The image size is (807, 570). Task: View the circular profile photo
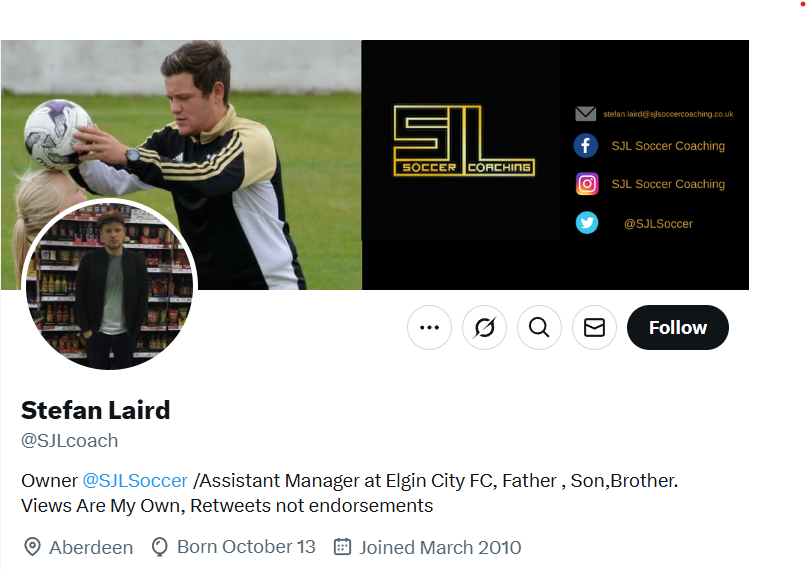pos(110,284)
